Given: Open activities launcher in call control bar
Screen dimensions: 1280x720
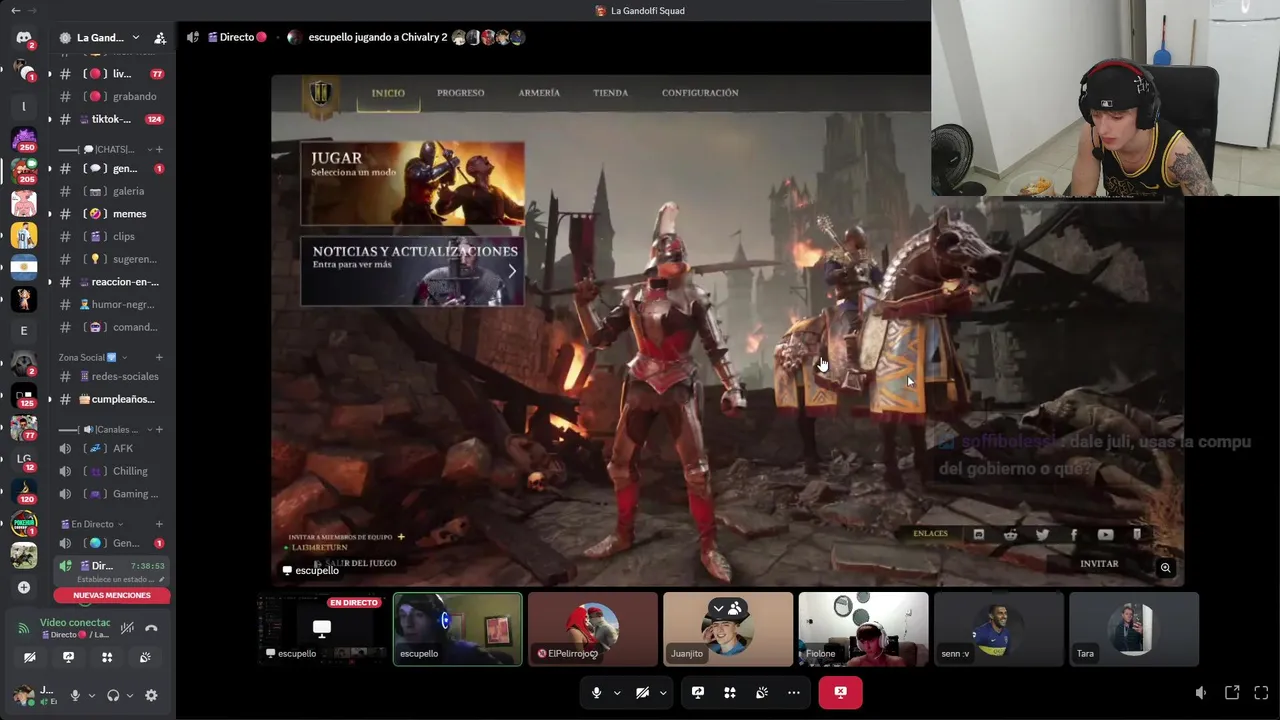Looking at the screenshot, I should coord(730,693).
